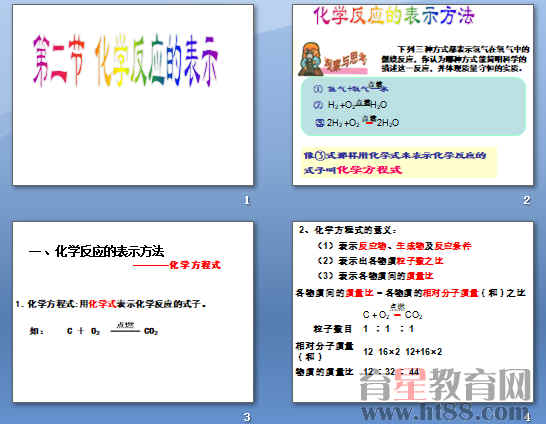Click the particle ratio 1 : 1 : 1 on slide 4
The height and width of the screenshot is (424, 546).
point(388,329)
